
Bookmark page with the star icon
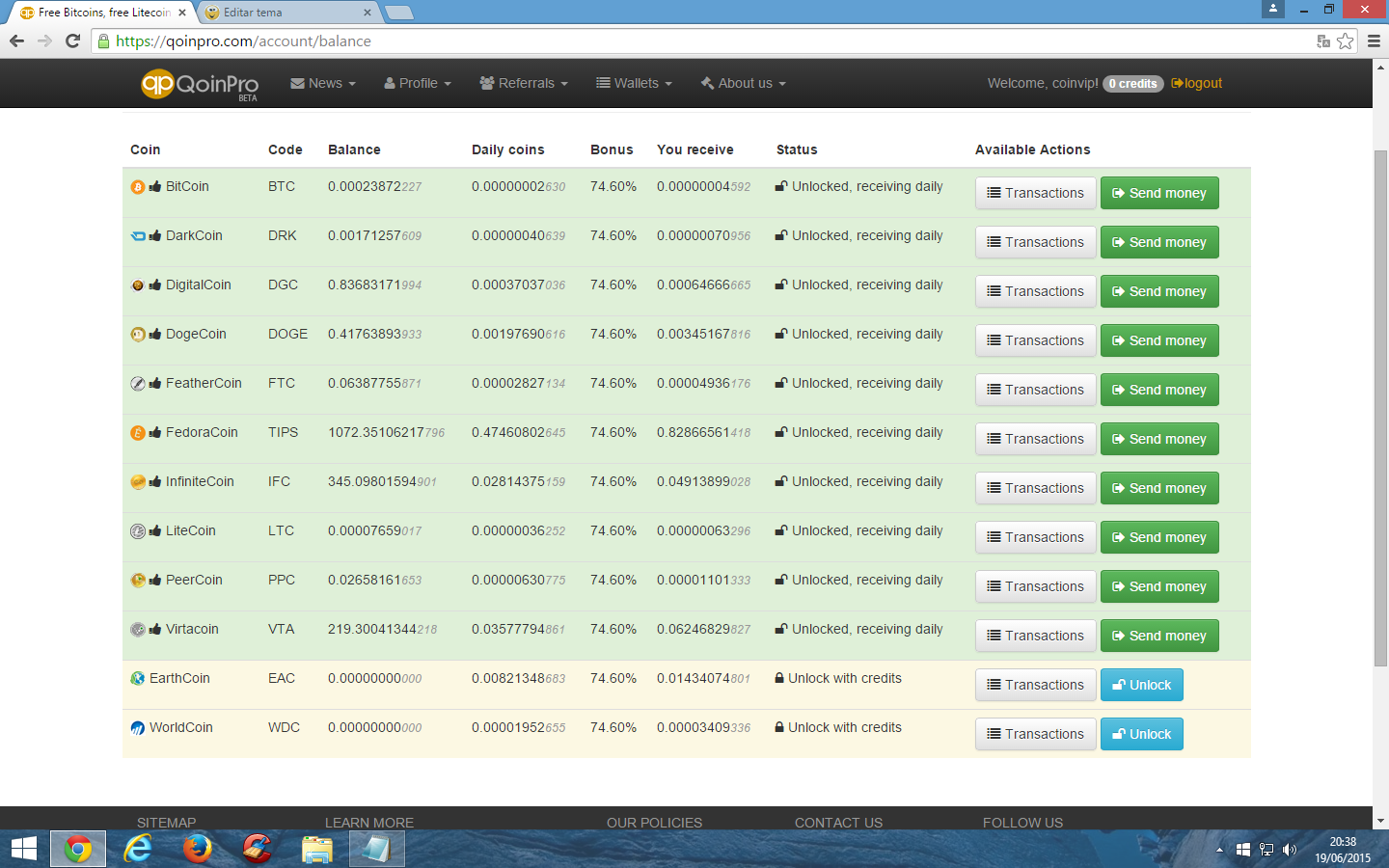tap(1346, 41)
